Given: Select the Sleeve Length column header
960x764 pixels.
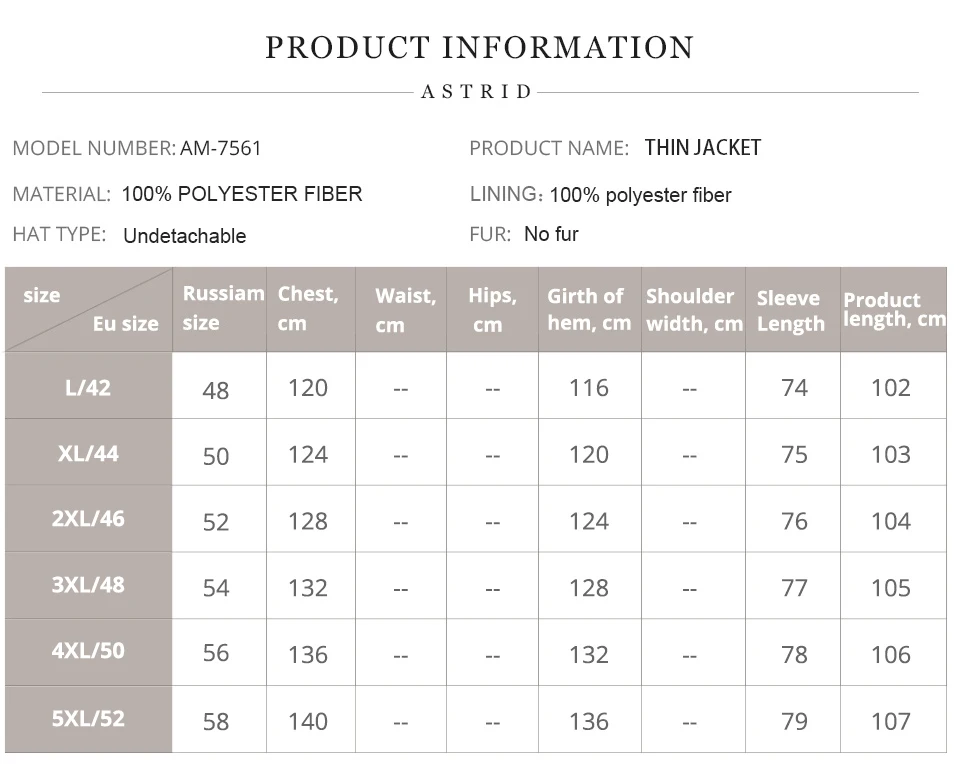Looking at the screenshot, I should click(790, 310).
